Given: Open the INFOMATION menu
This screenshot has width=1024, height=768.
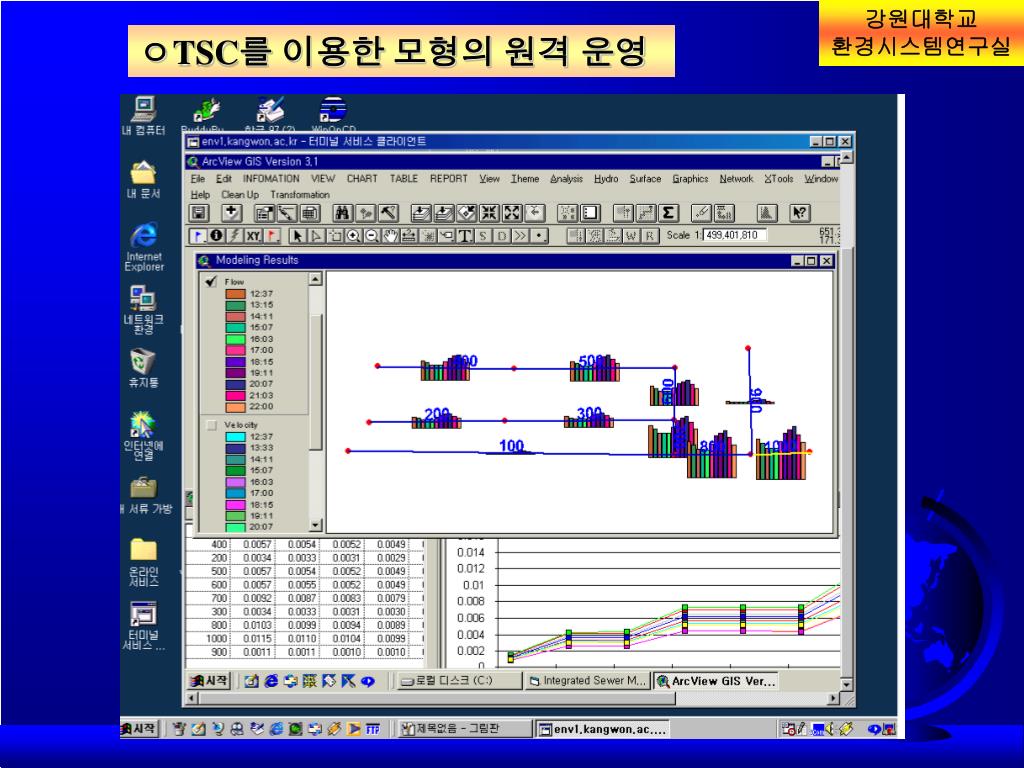Looking at the screenshot, I should point(271,178).
